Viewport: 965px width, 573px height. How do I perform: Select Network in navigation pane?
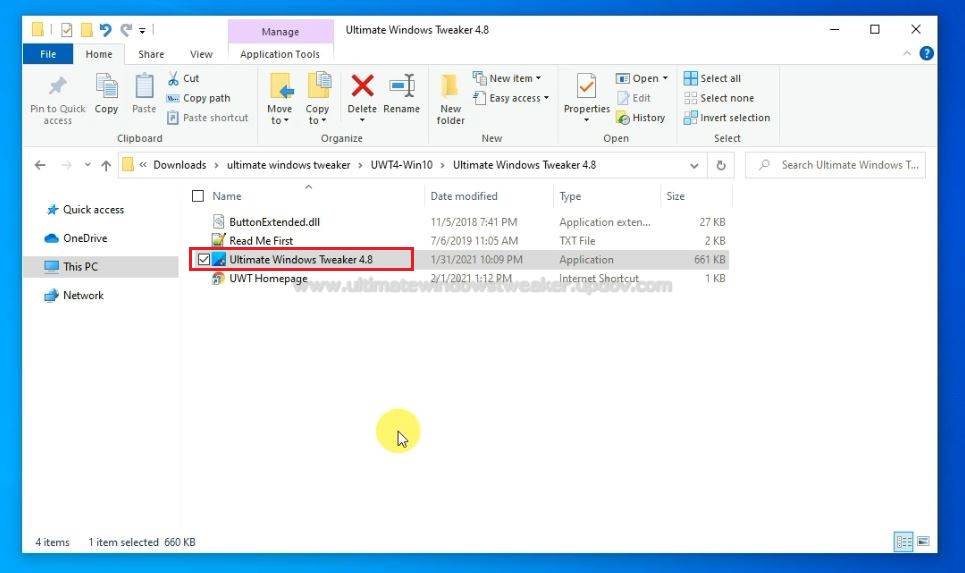(74, 295)
